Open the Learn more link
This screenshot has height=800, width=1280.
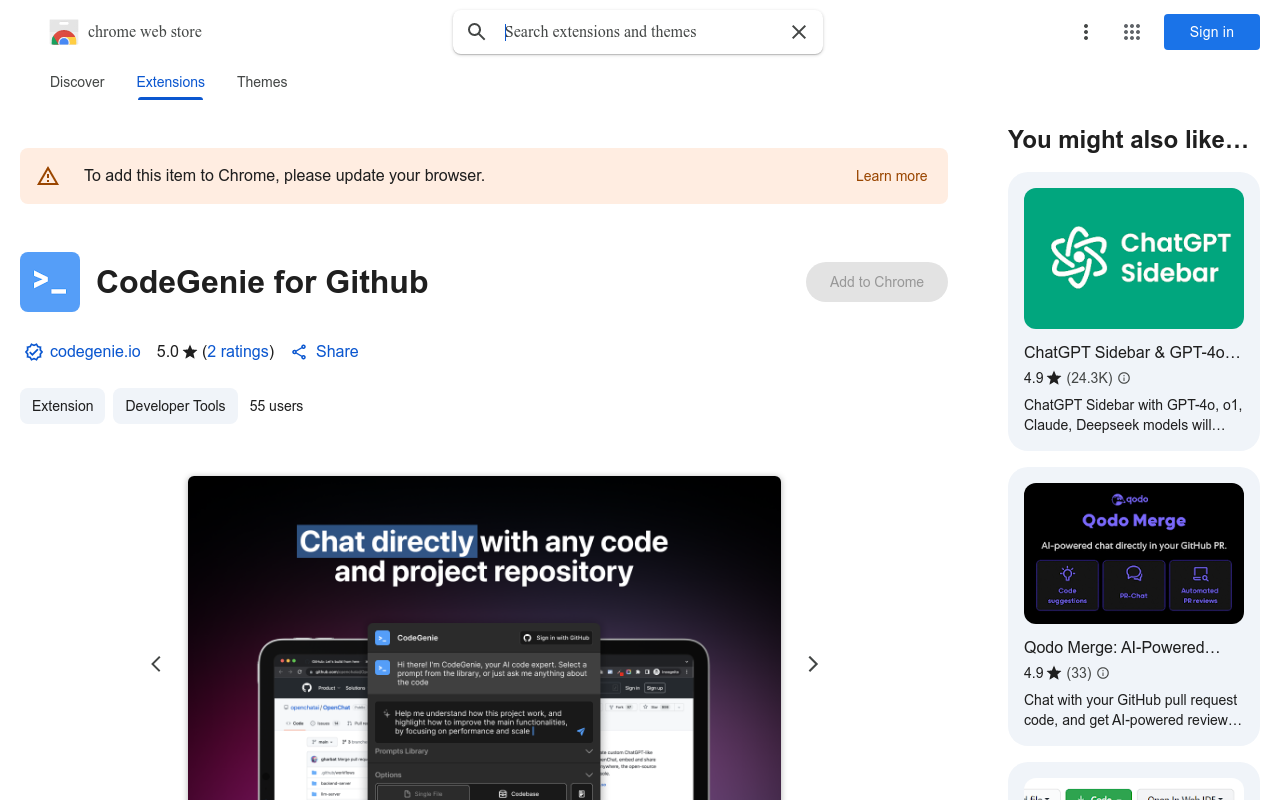click(891, 176)
